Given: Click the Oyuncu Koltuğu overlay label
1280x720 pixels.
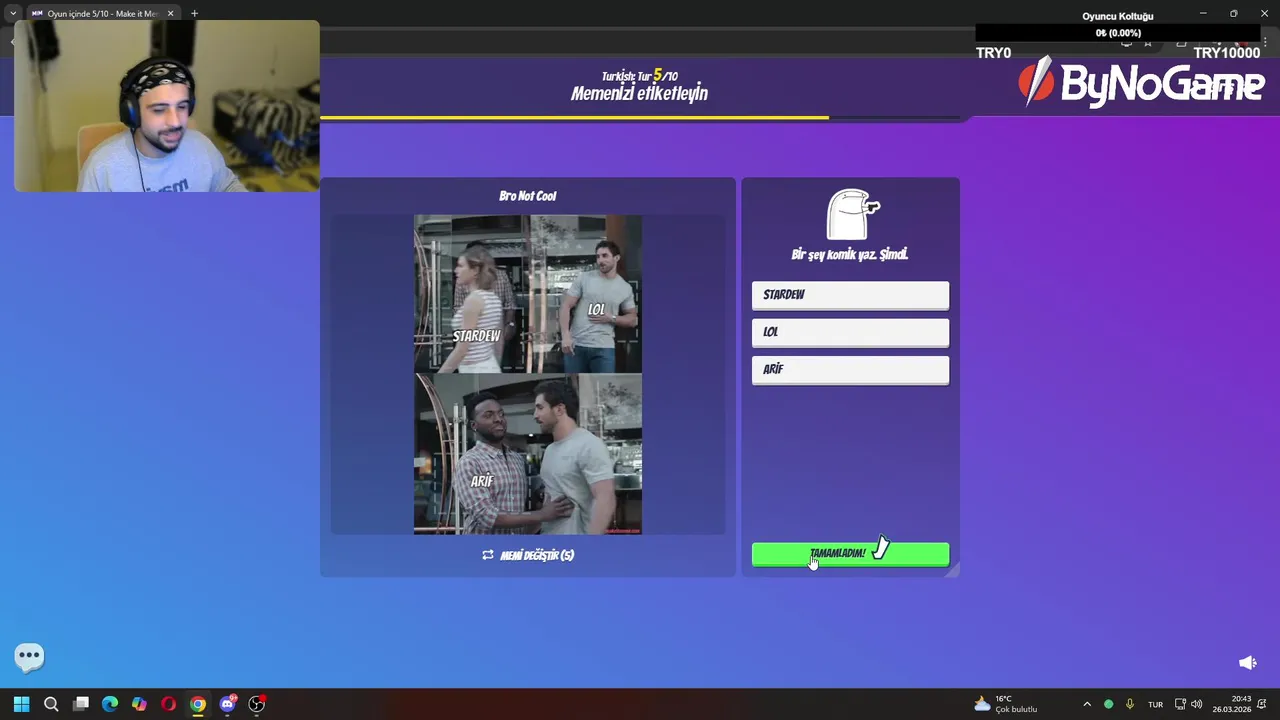Looking at the screenshot, I should click(x=1117, y=17).
